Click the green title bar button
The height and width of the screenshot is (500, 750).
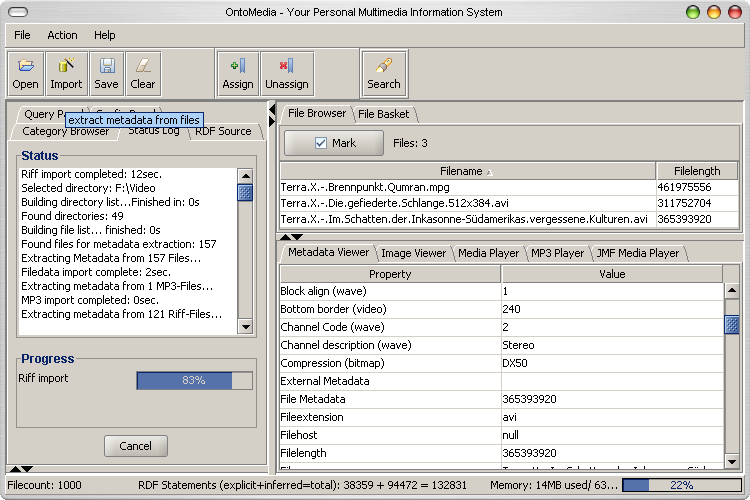click(x=693, y=12)
